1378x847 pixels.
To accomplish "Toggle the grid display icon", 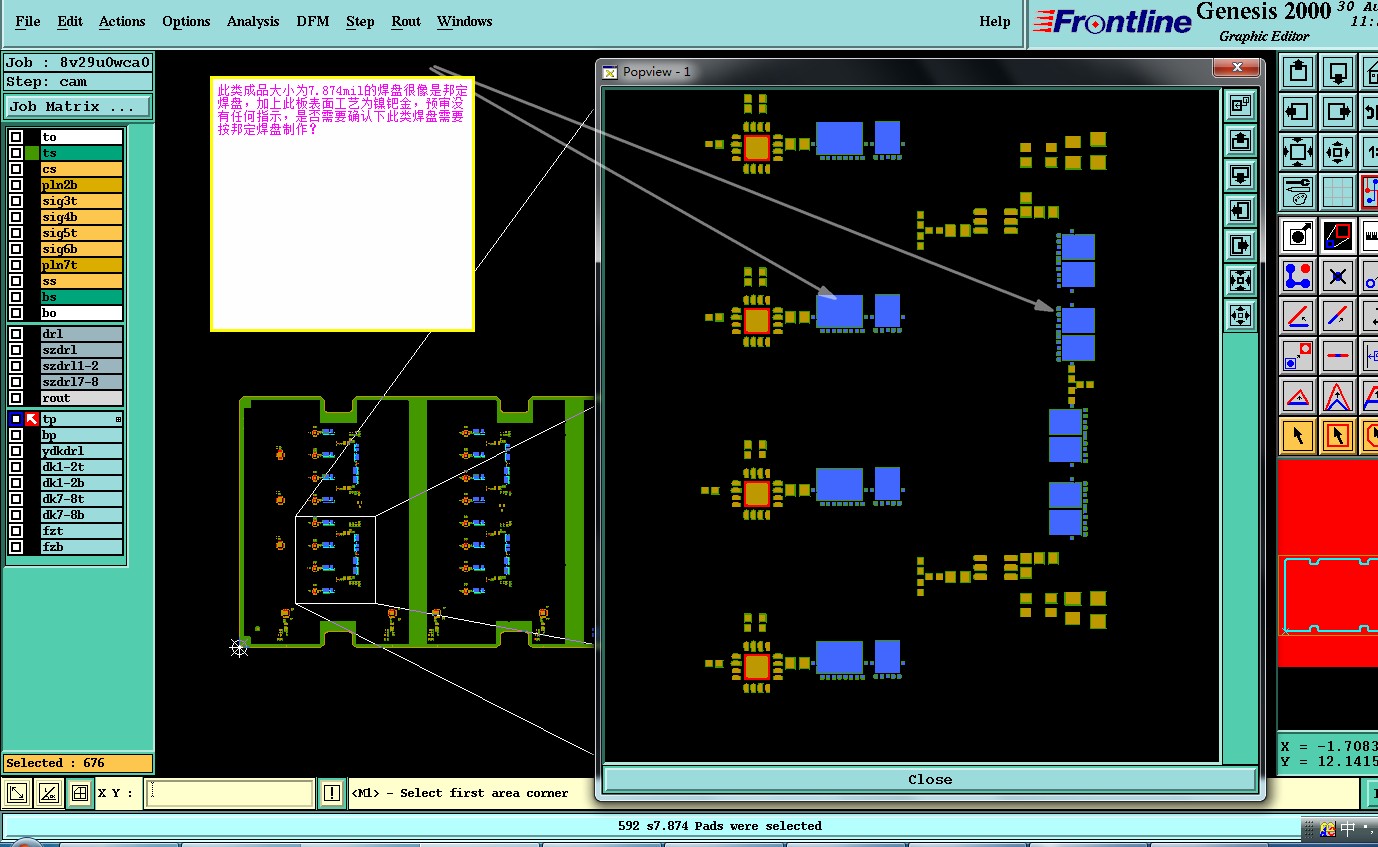I will [1338, 191].
